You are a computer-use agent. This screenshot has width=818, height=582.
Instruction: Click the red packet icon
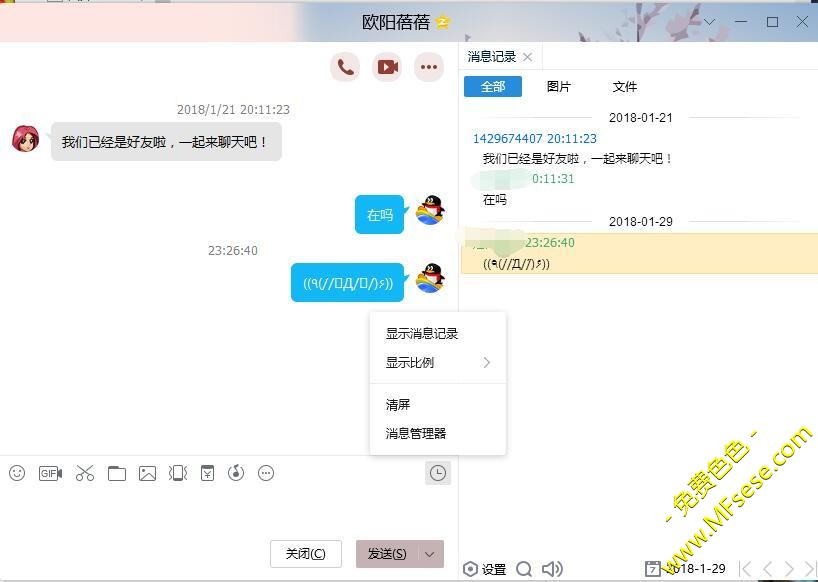click(207, 473)
